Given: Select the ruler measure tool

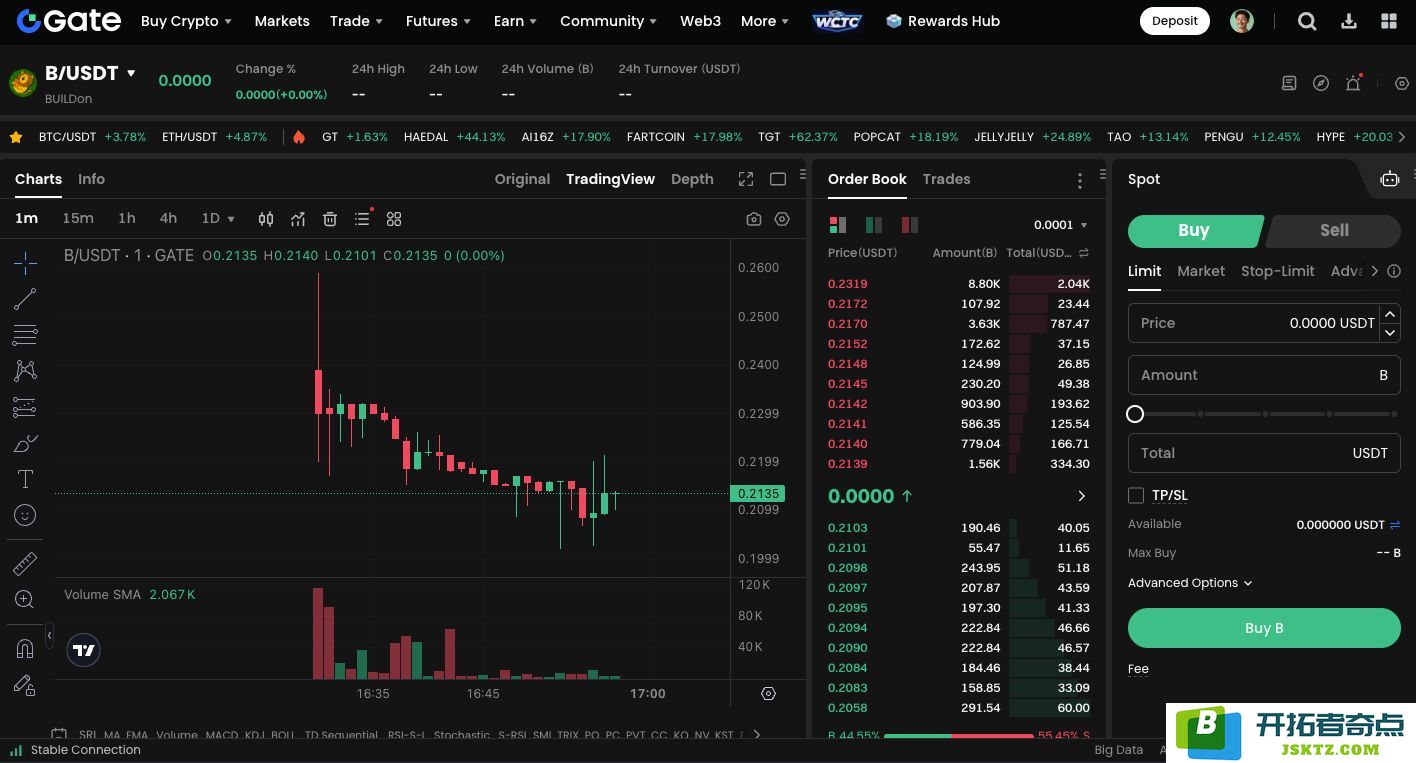Looking at the screenshot, I should 25,564.
